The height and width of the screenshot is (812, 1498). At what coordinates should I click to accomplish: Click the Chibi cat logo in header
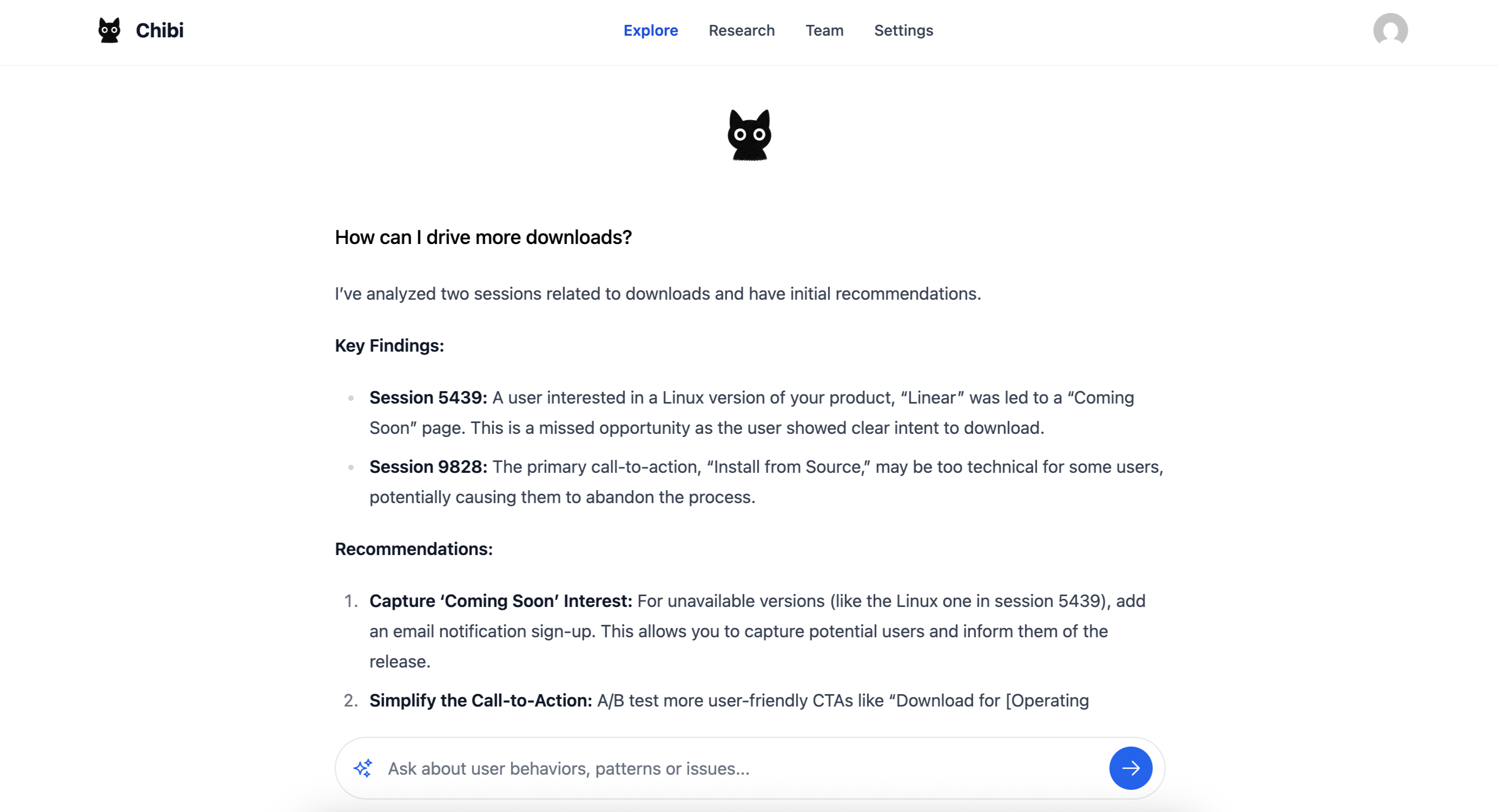click(109, 30)
